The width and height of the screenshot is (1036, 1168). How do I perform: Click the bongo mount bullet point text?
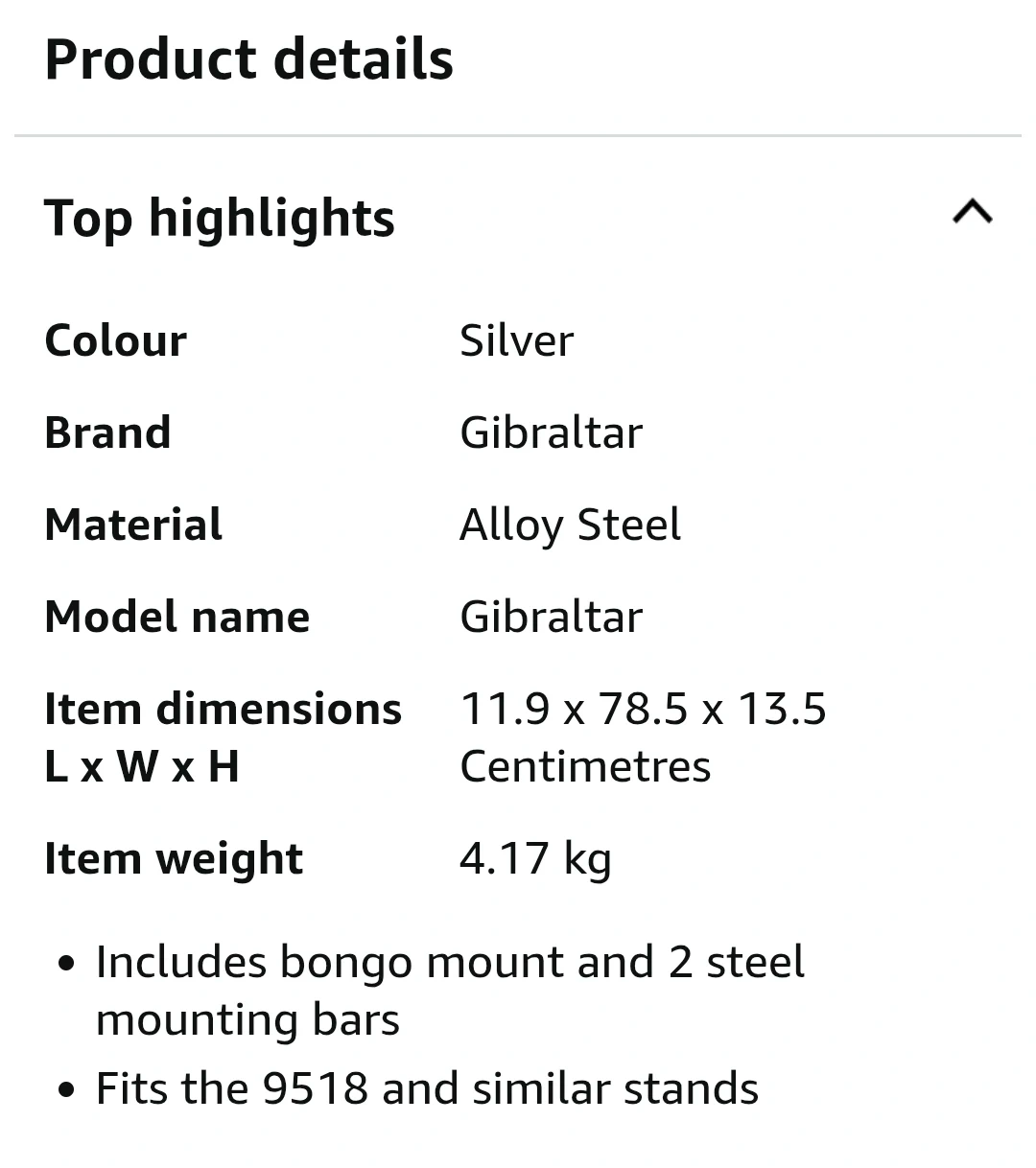[x=450, y=962]
